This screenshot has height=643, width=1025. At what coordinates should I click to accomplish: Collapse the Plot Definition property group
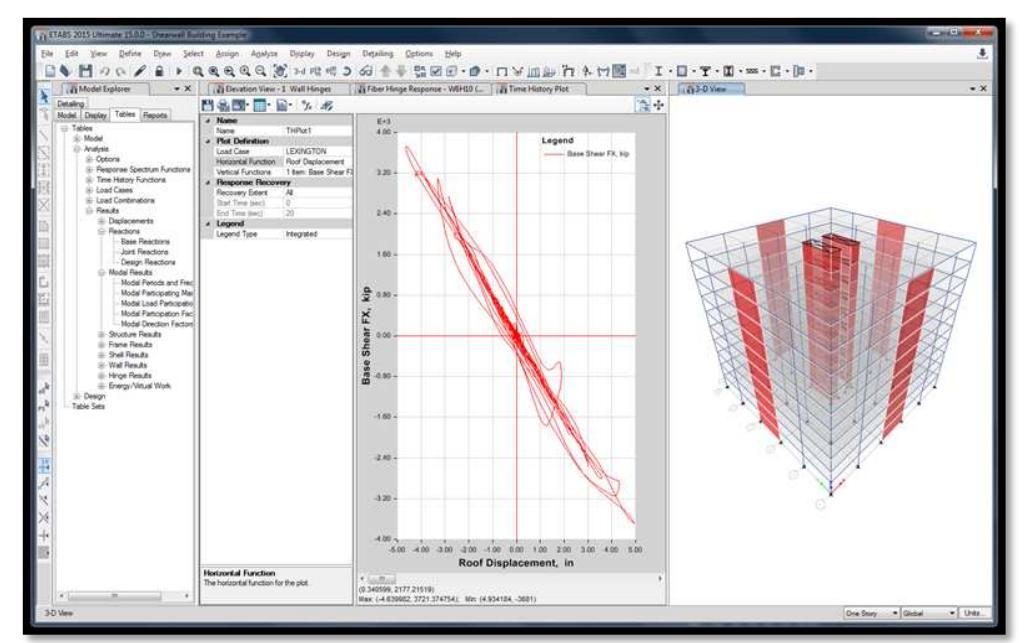[209, 141]
